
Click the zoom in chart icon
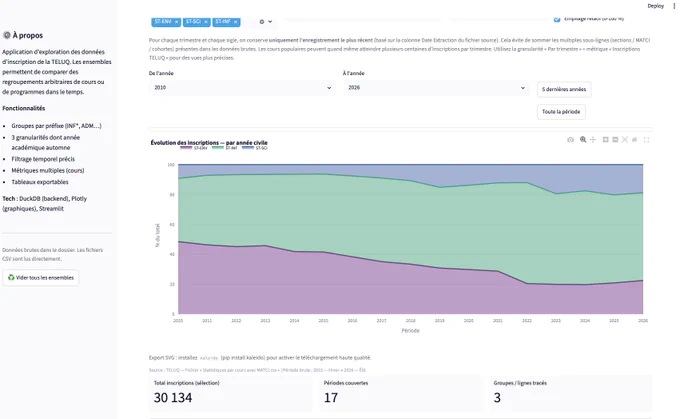pyautogui.click(x=605, y=140)
